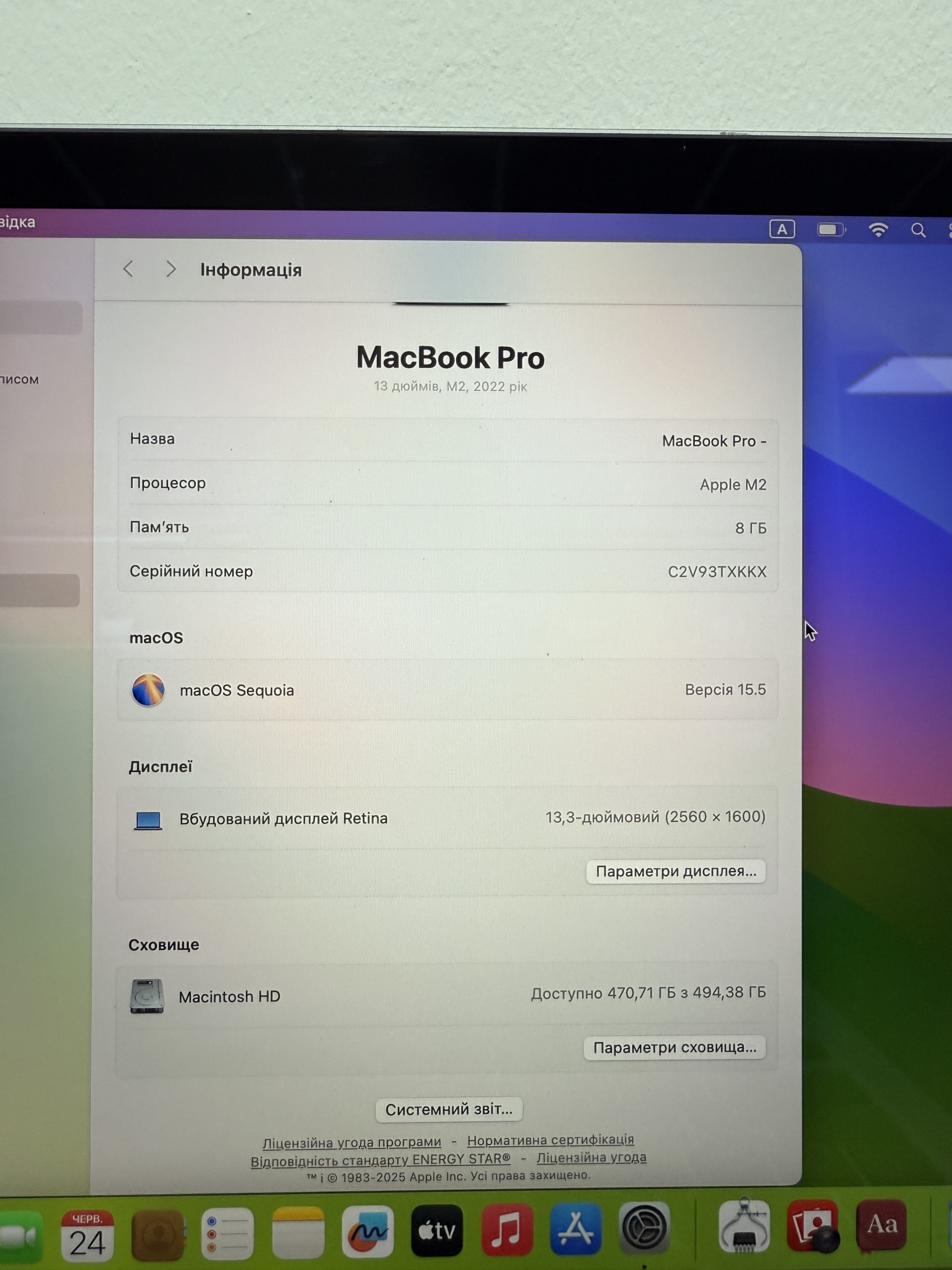Open Параметри дисплея… settings
952x1270 pixels.
[x=676, y=872]
